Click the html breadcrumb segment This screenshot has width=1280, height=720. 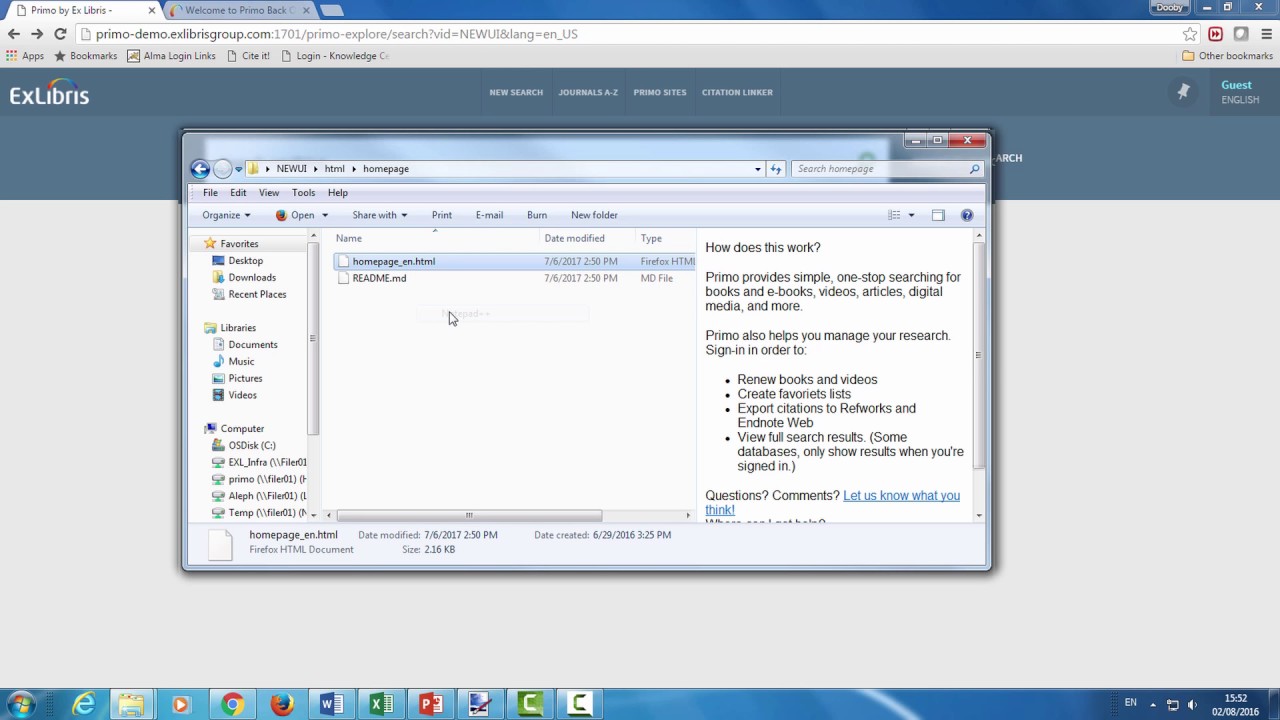click(x=334, y=169)
